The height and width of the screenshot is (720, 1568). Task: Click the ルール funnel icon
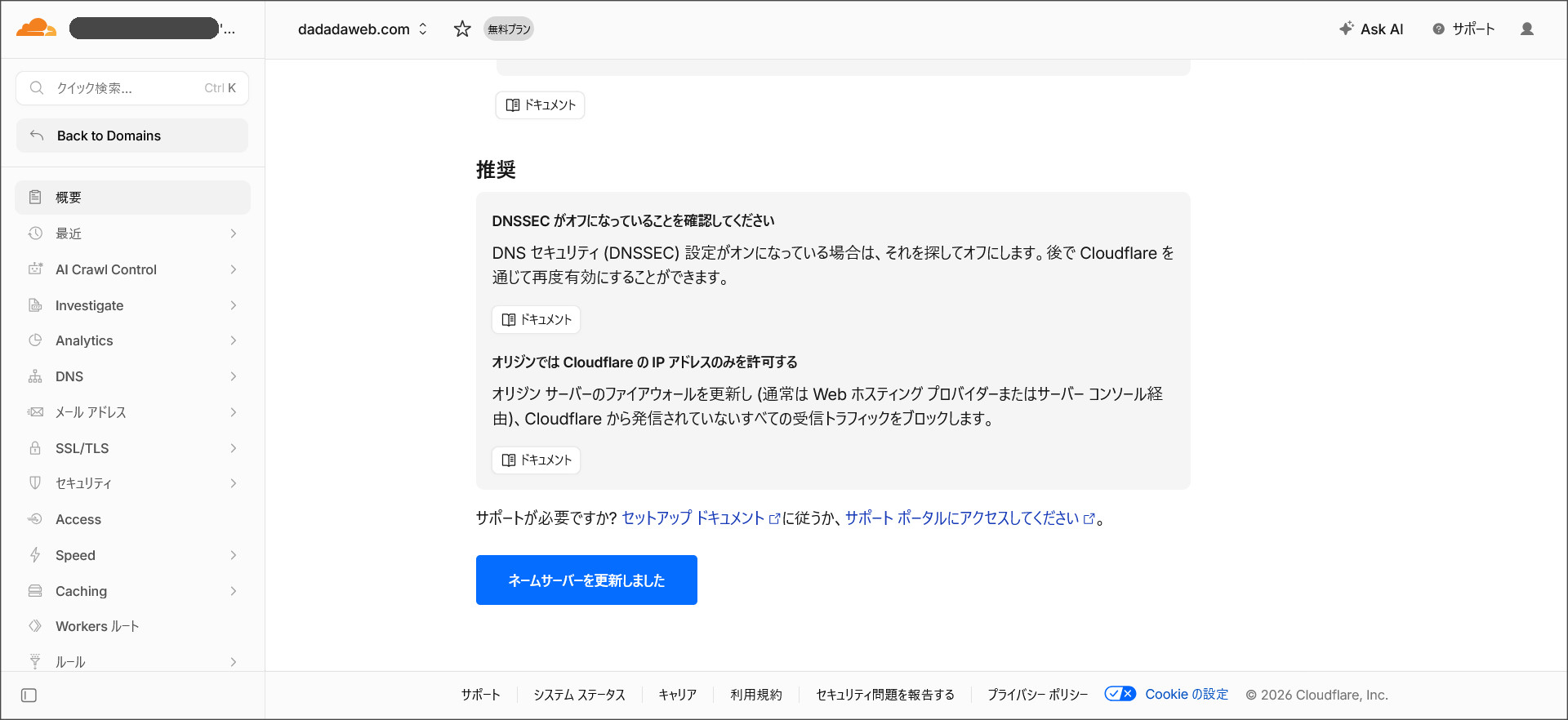(35, 662)
